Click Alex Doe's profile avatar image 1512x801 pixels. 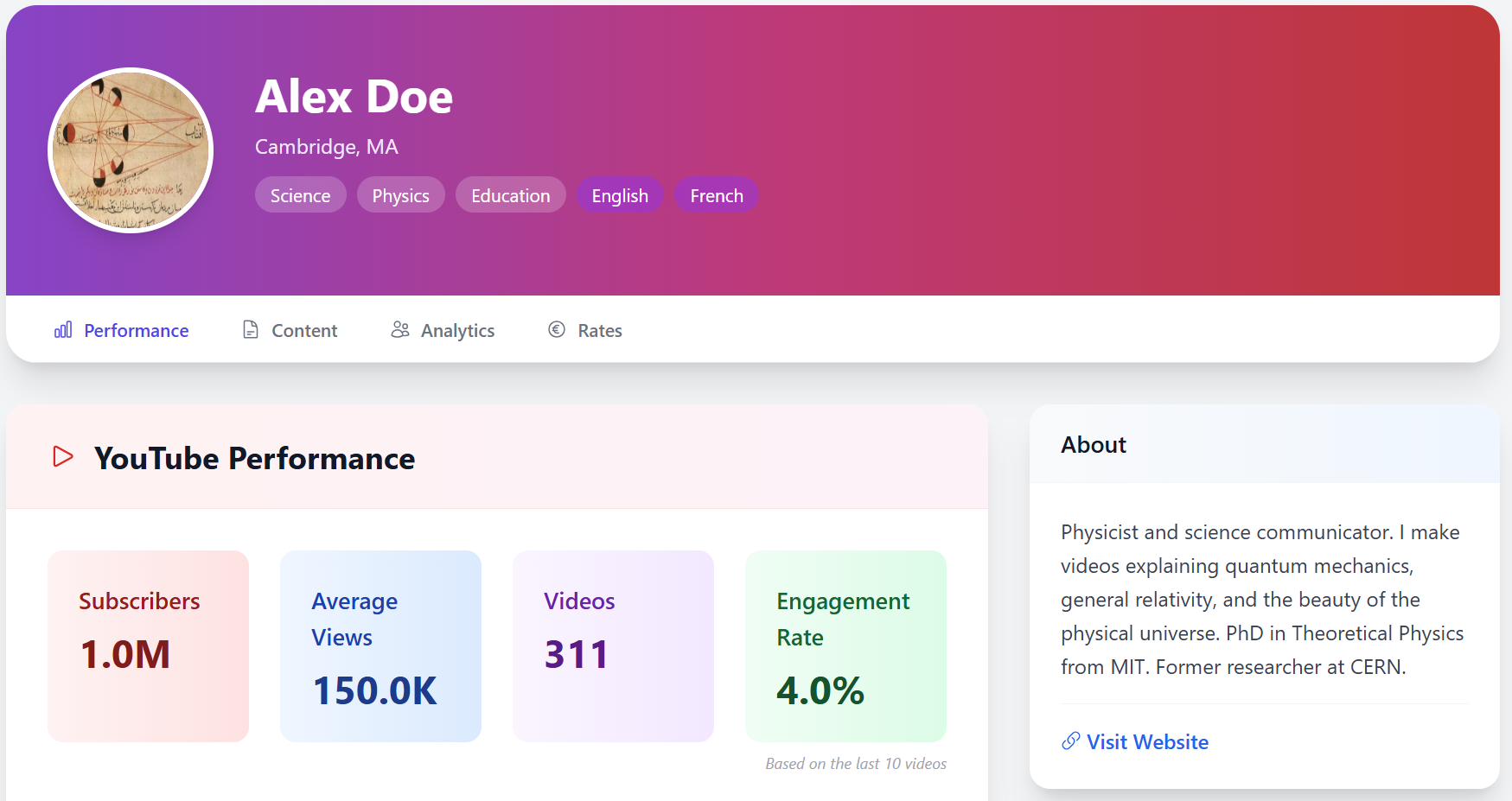click(x=131, y=150)
